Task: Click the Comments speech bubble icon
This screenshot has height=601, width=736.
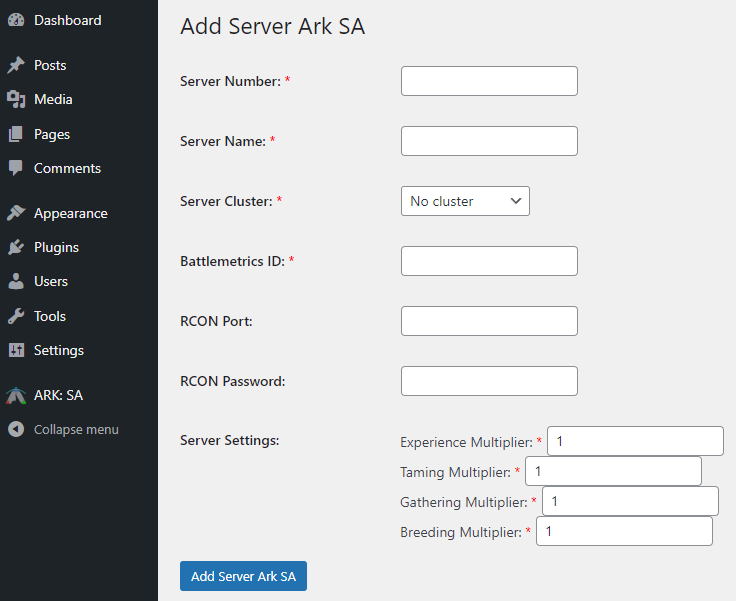Action: pyautogui.click(x=16, y=168)
